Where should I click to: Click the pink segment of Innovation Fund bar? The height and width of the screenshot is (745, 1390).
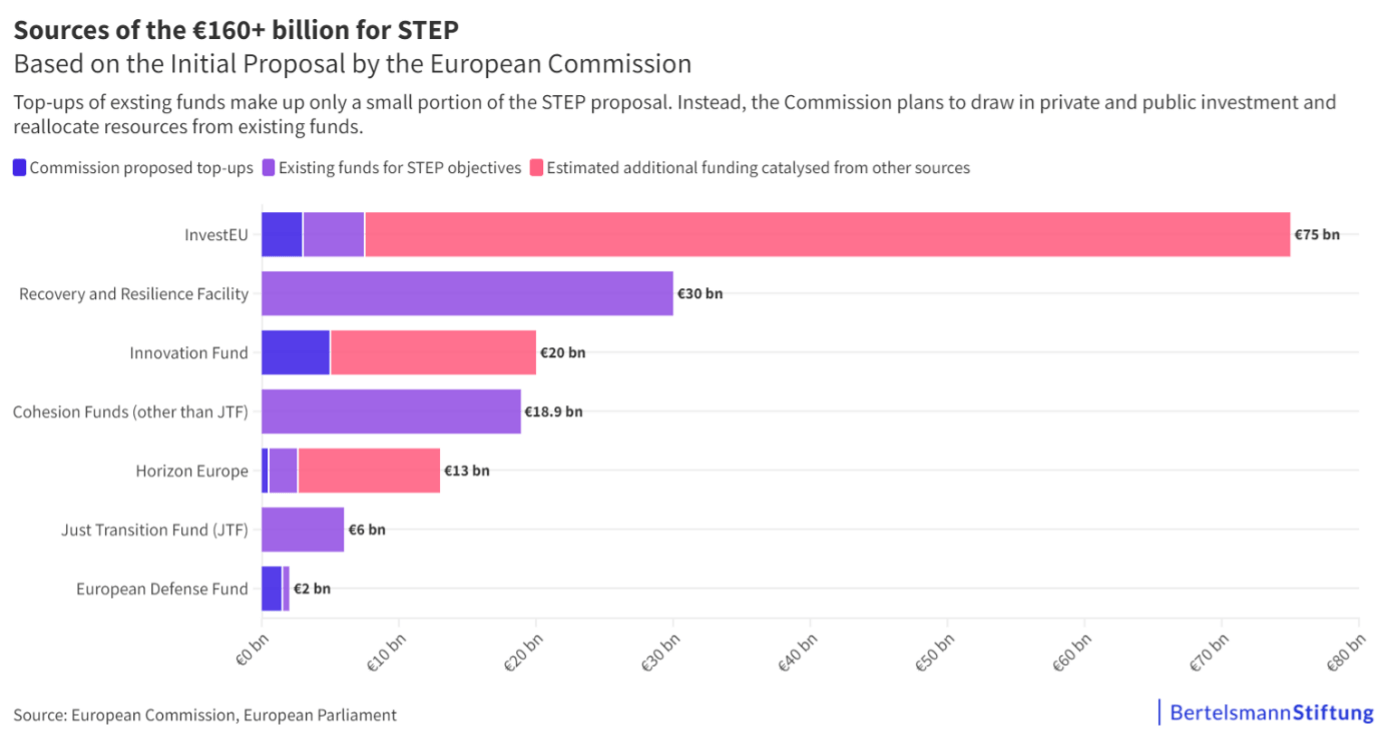[433, 353]
